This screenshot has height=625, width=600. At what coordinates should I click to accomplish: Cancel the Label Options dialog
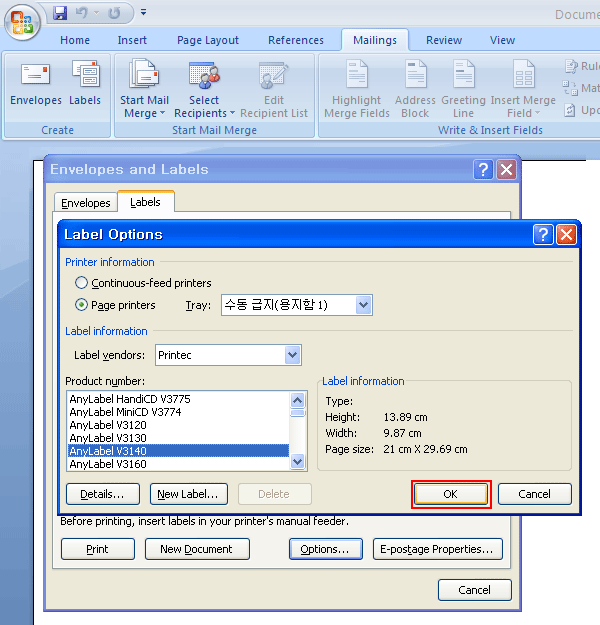point(535,494)
